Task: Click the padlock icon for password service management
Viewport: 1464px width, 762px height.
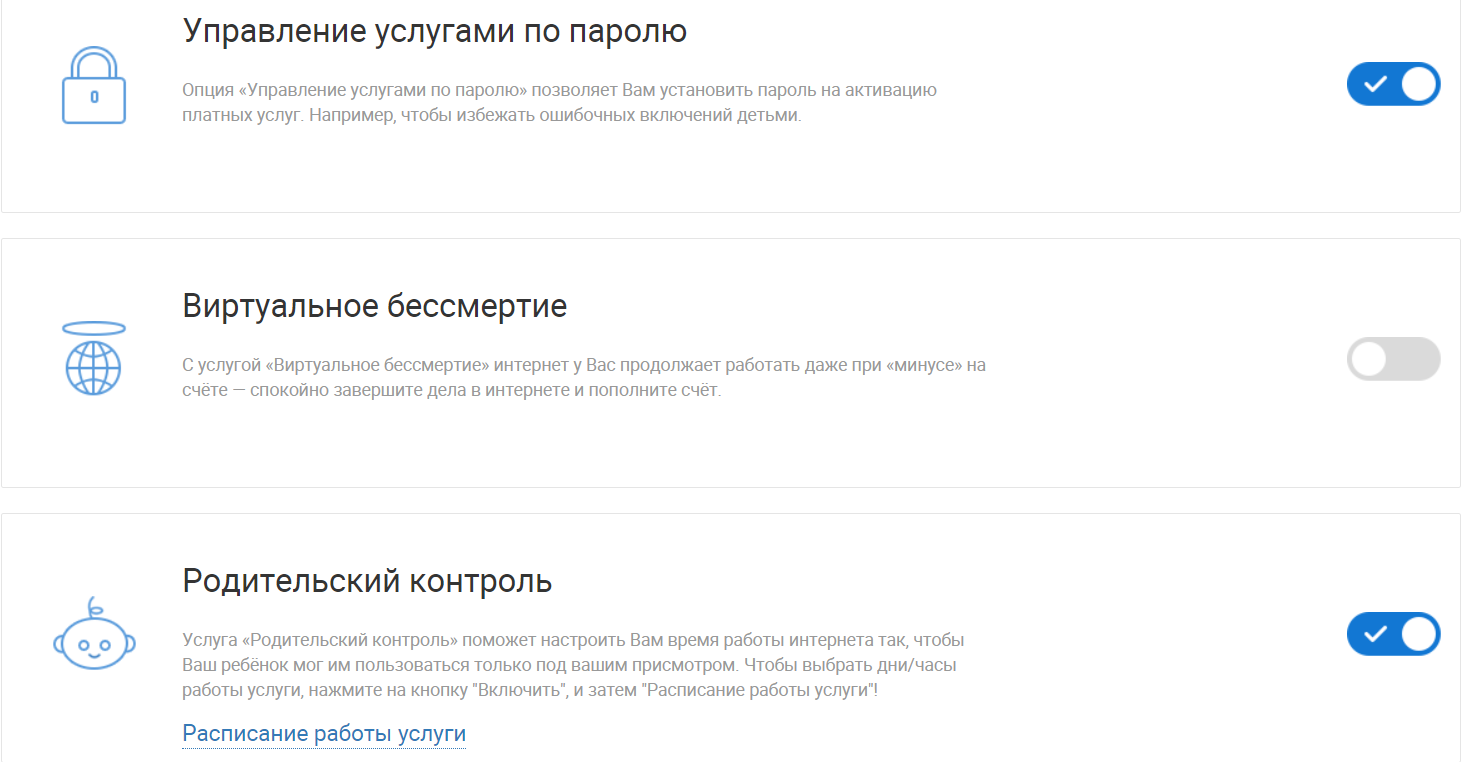Action: [x=94, y=85]
